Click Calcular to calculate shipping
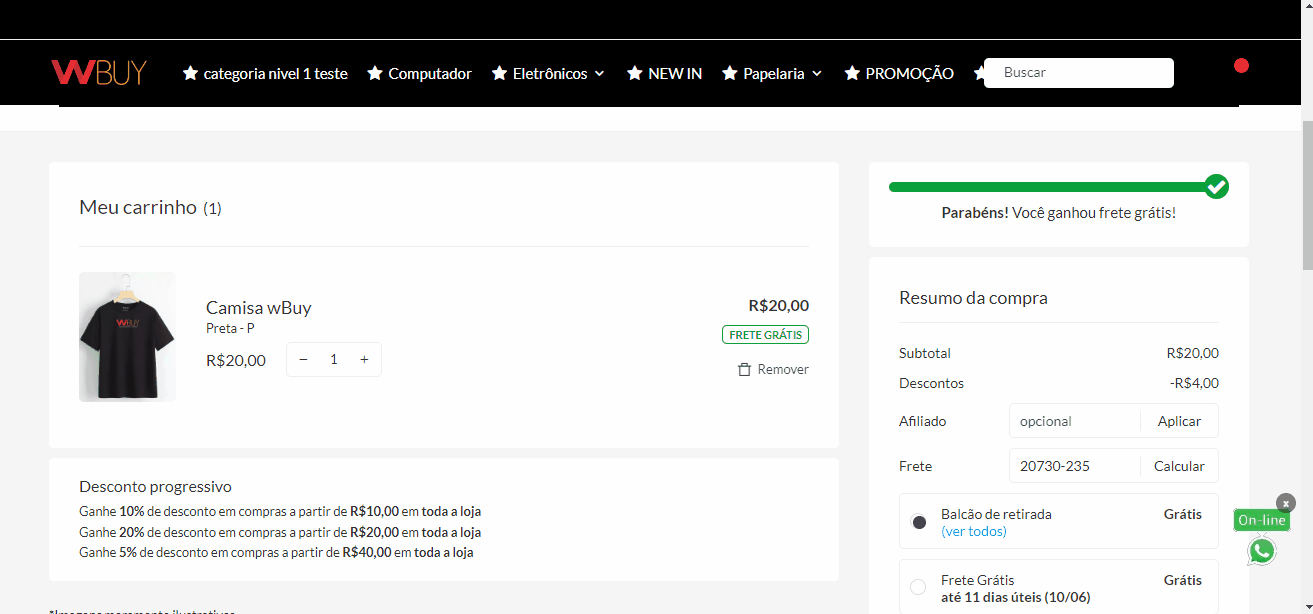Image resolution: width=1313 pixels, height=614 pixels. click(x=1179, y=466)
